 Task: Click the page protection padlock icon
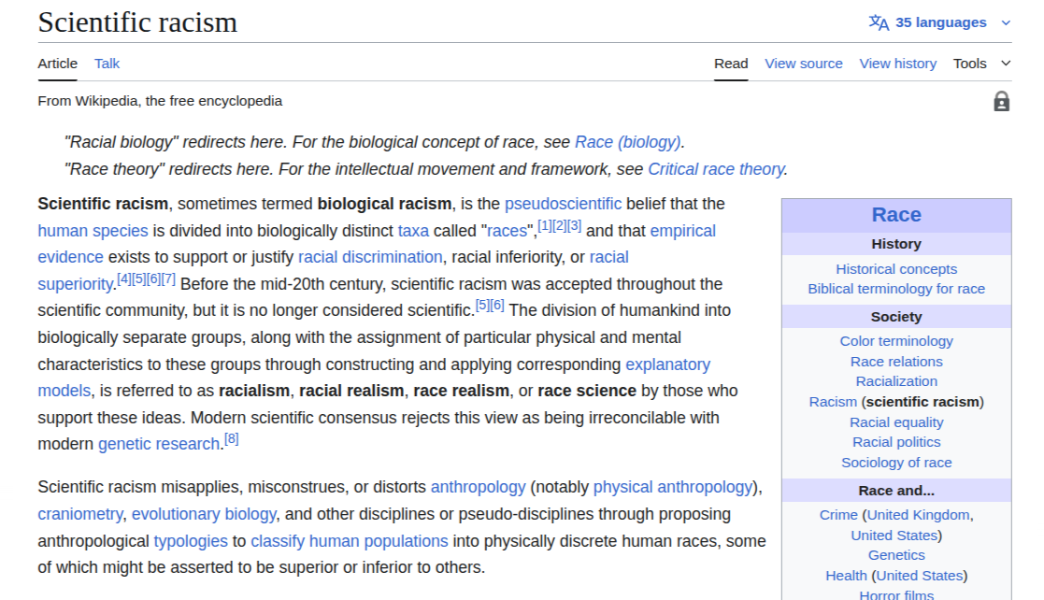(x=1001, y=101)
